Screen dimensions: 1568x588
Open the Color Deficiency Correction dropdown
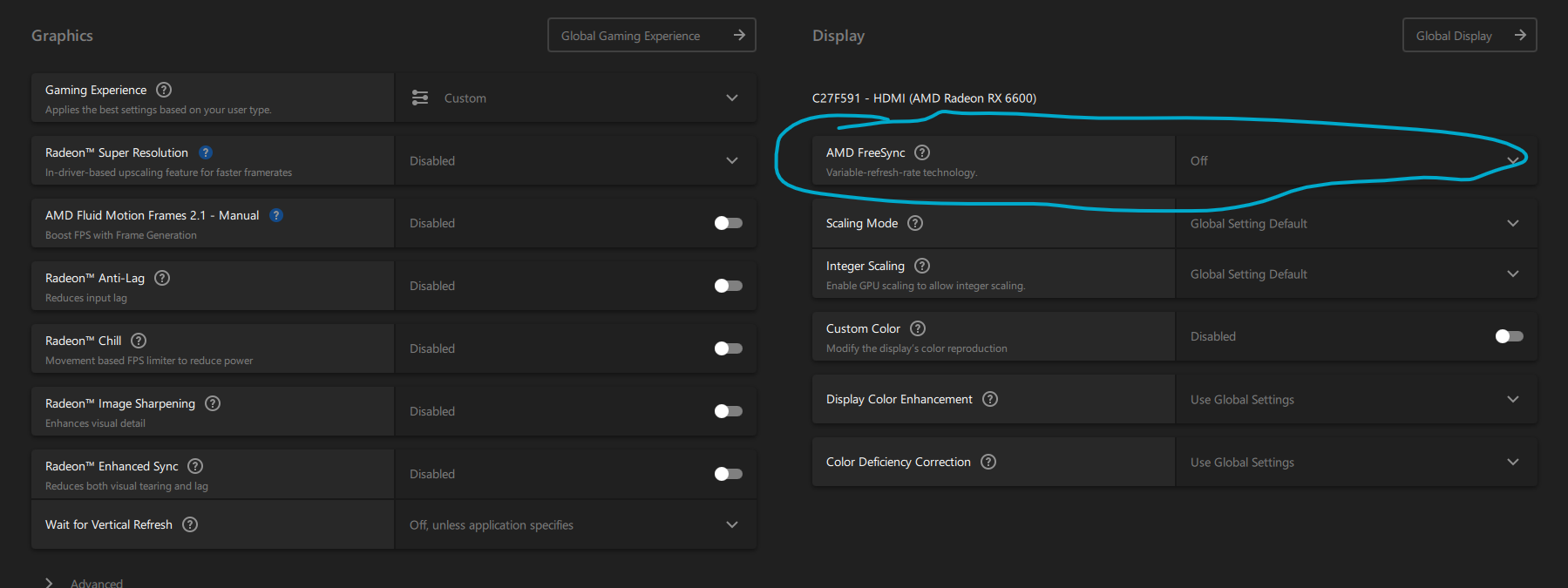[1356, 462]
